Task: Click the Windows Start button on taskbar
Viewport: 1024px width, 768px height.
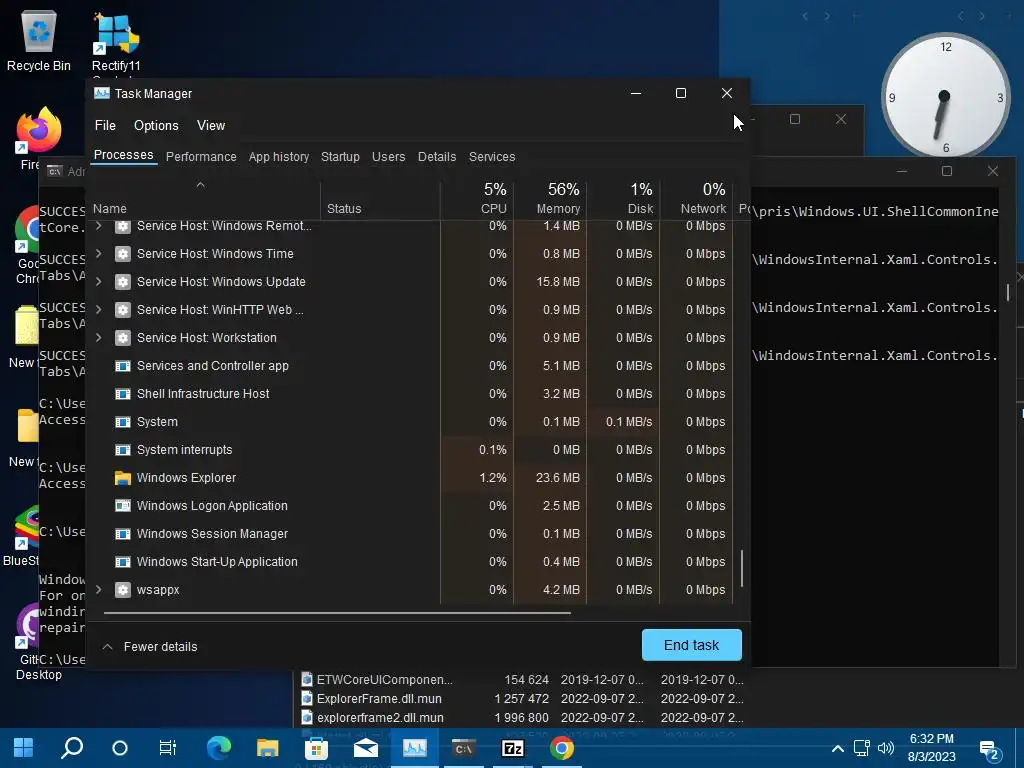Action: click(x=24, y=748)
